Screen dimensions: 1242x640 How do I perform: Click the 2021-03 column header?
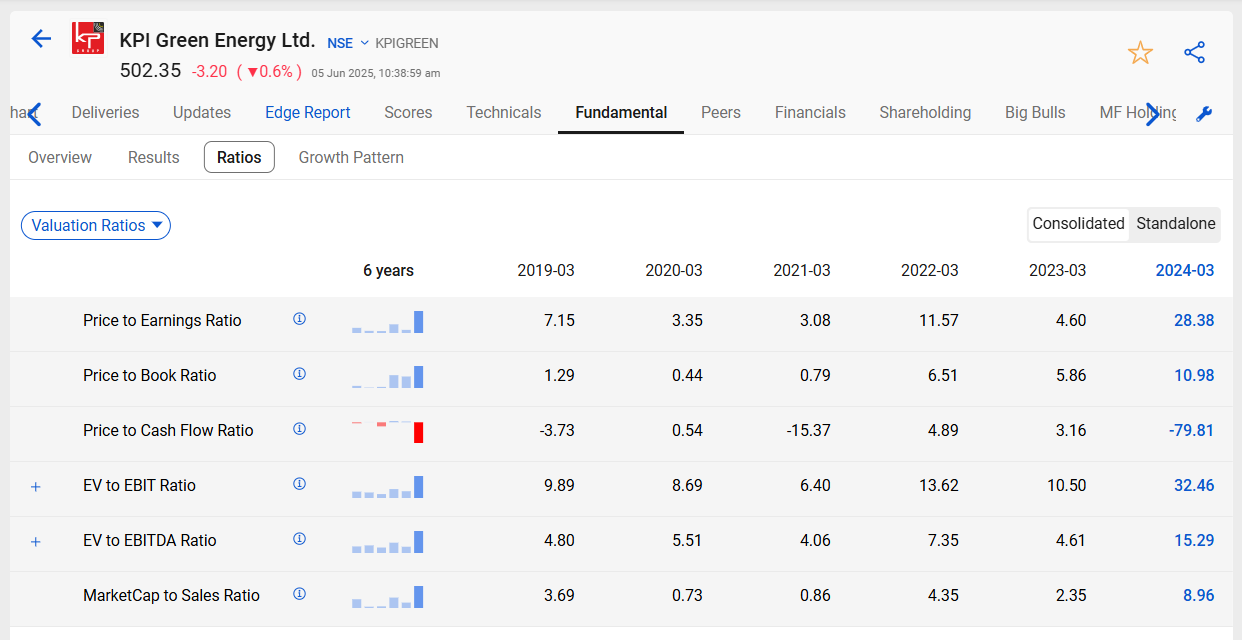click(802, 271)
